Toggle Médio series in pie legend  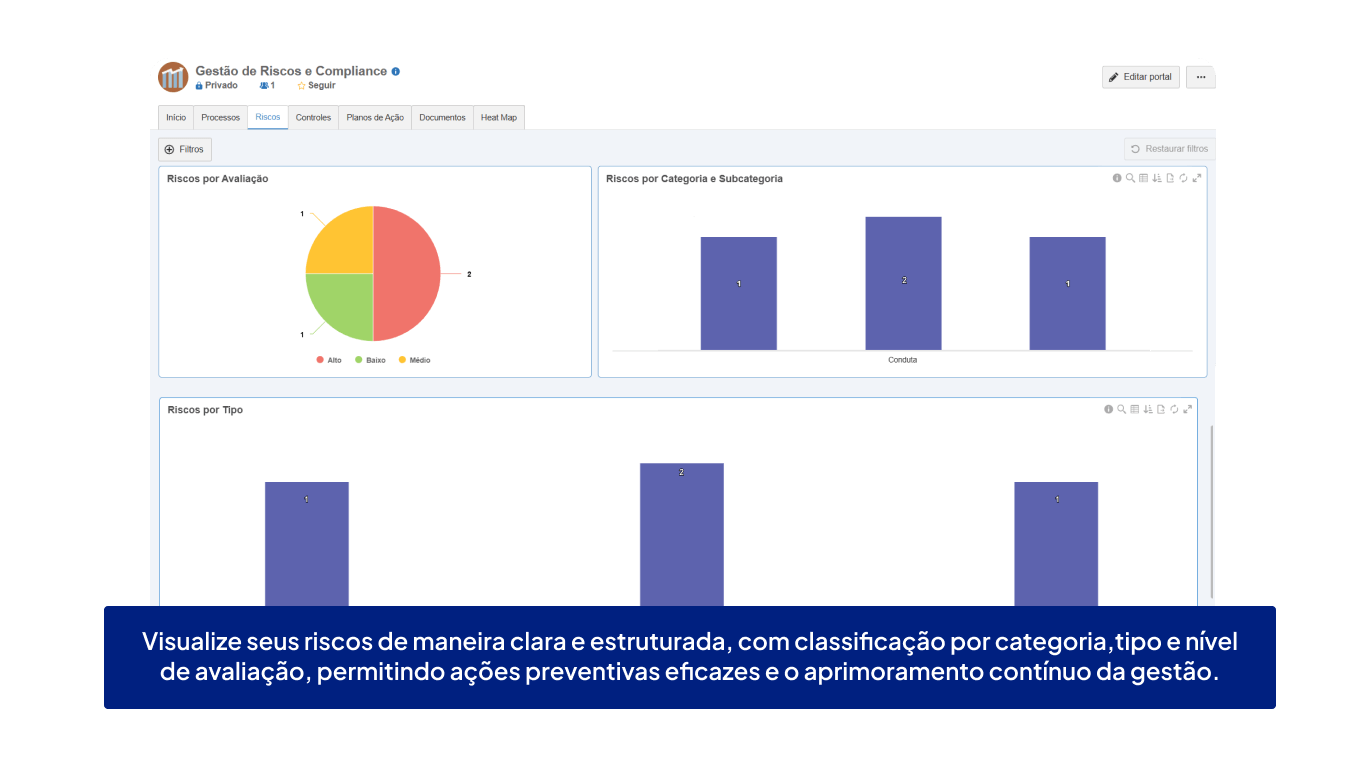pos(414,360)
